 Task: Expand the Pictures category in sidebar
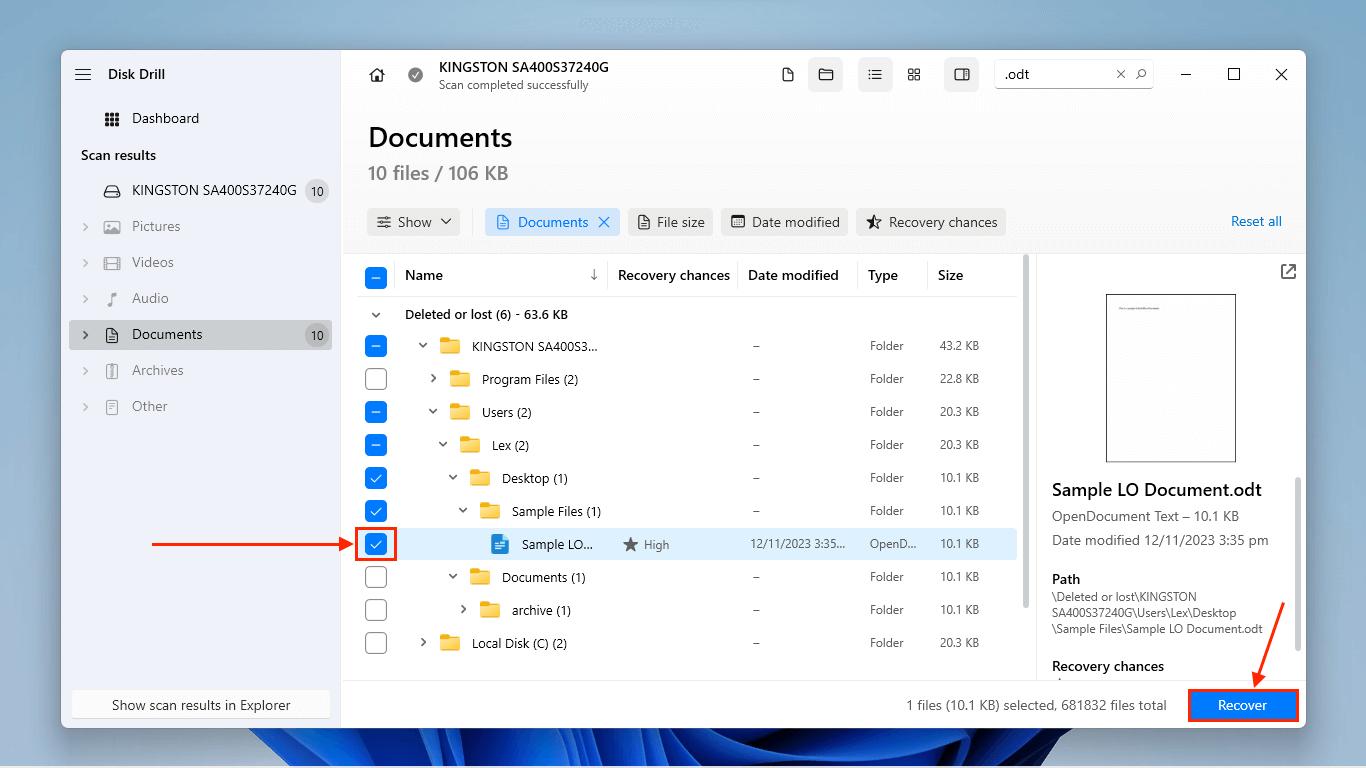[x=85, y=227]
